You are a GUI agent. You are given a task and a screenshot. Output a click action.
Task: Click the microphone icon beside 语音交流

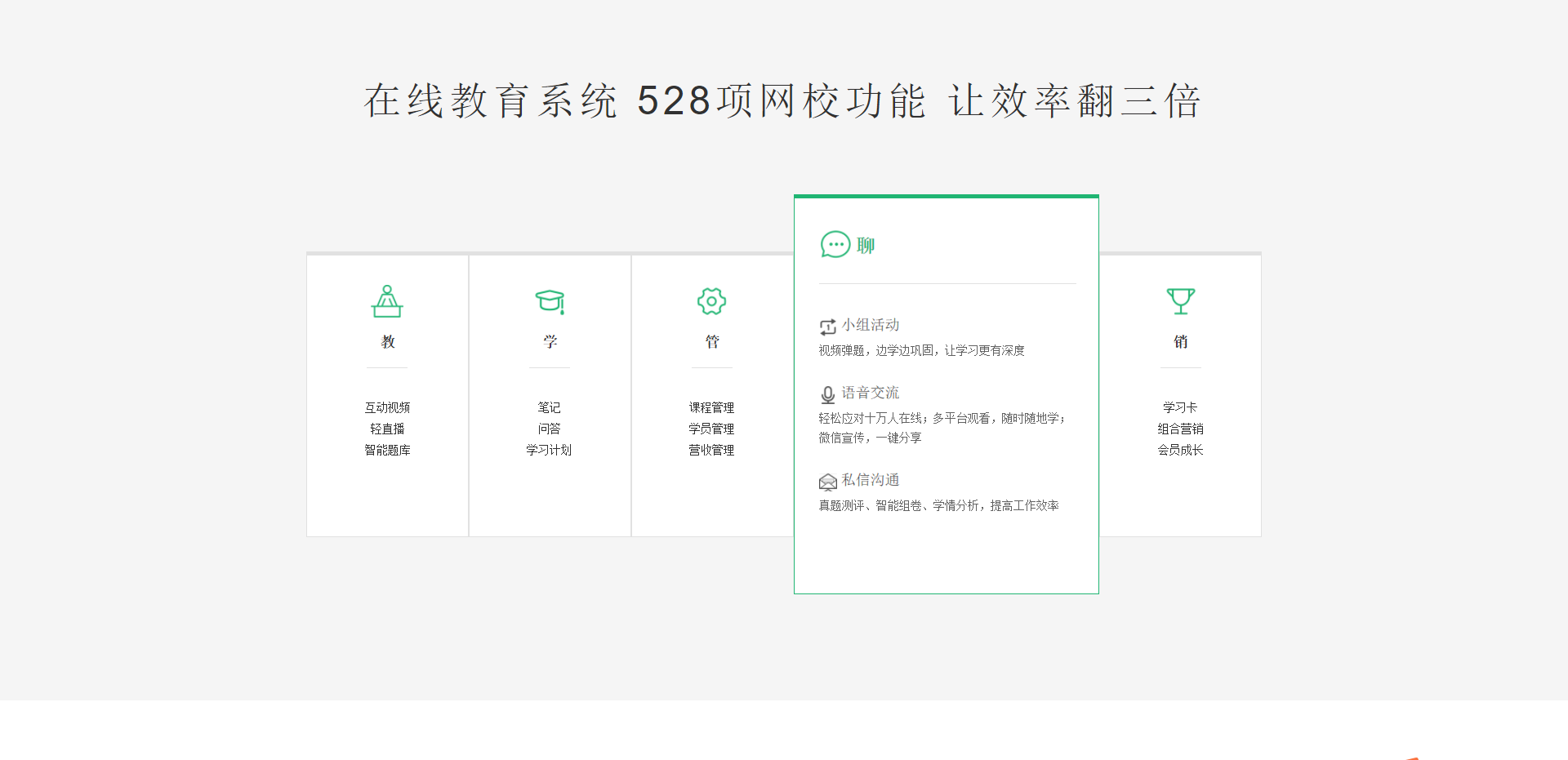(x=828, y=394)
